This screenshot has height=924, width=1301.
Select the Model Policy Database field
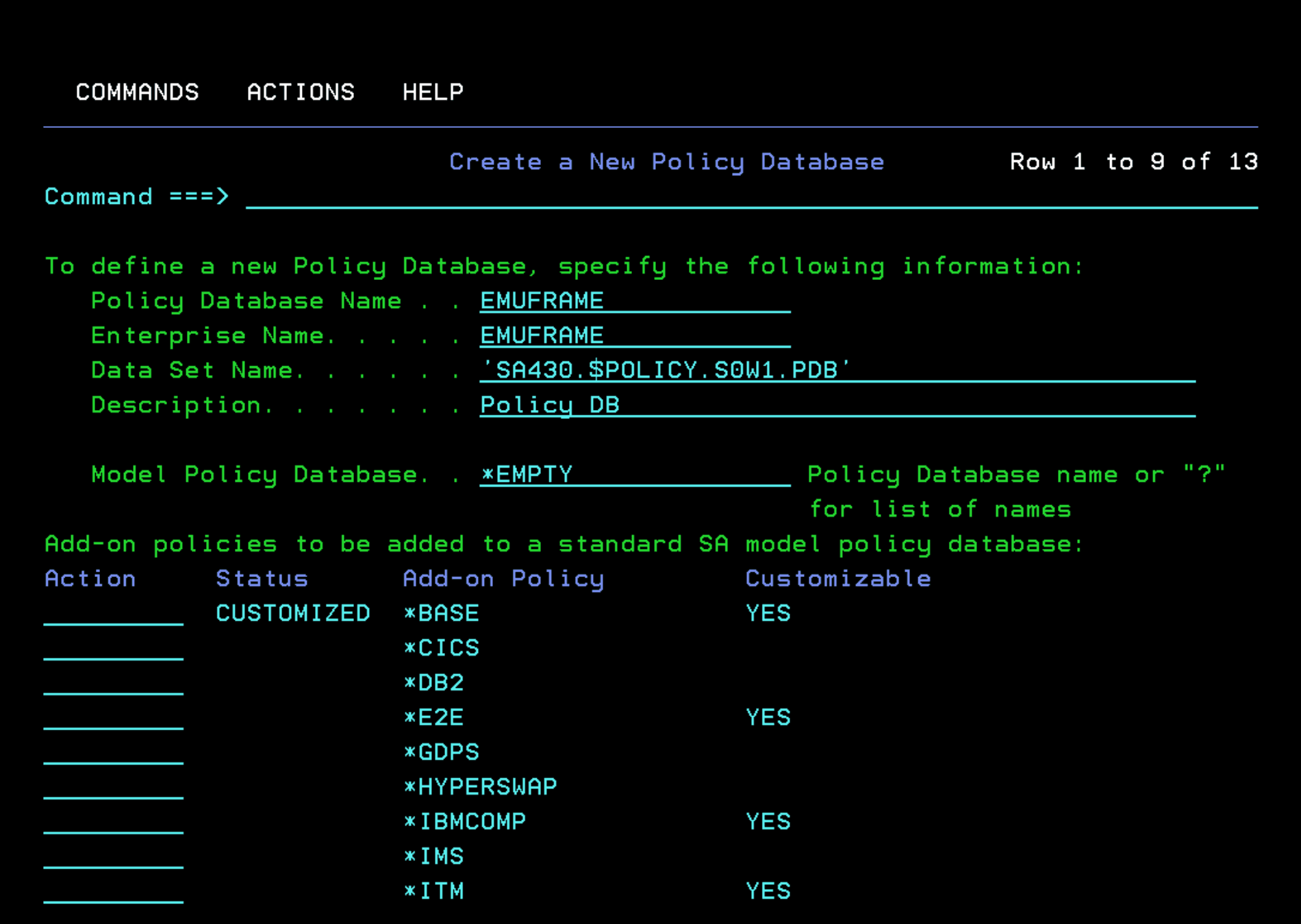635,474
